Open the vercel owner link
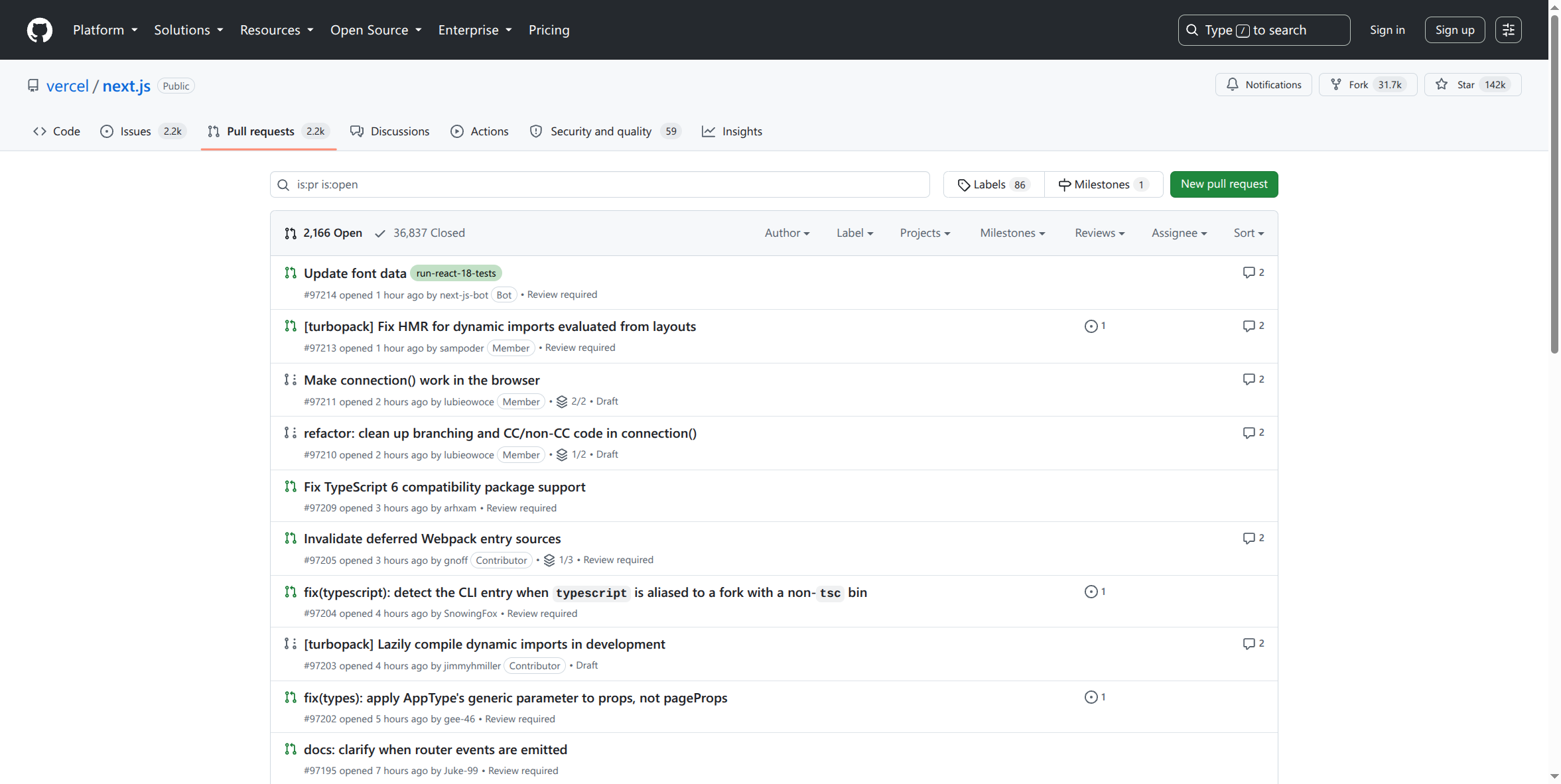The image size is (1561, 784). [67, 86]
